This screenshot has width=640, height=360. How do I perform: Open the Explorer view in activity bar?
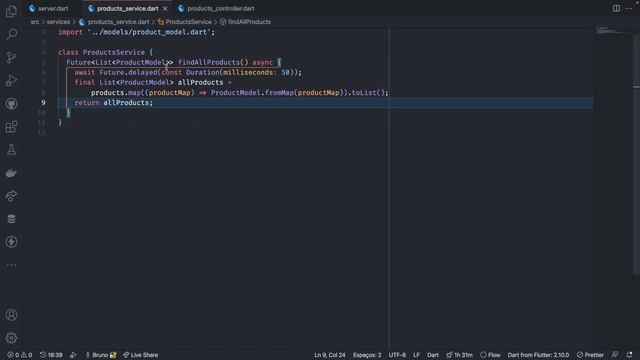point(11,11)
